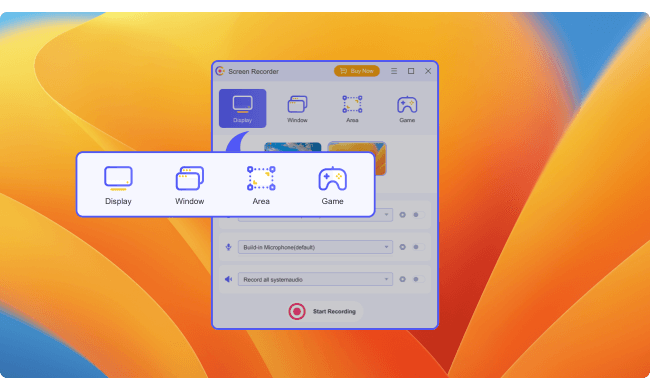The height and width of the screenshot is (390, 650).
Task: Open settings gear in the system audio row
Action: (x=402, y=279)
